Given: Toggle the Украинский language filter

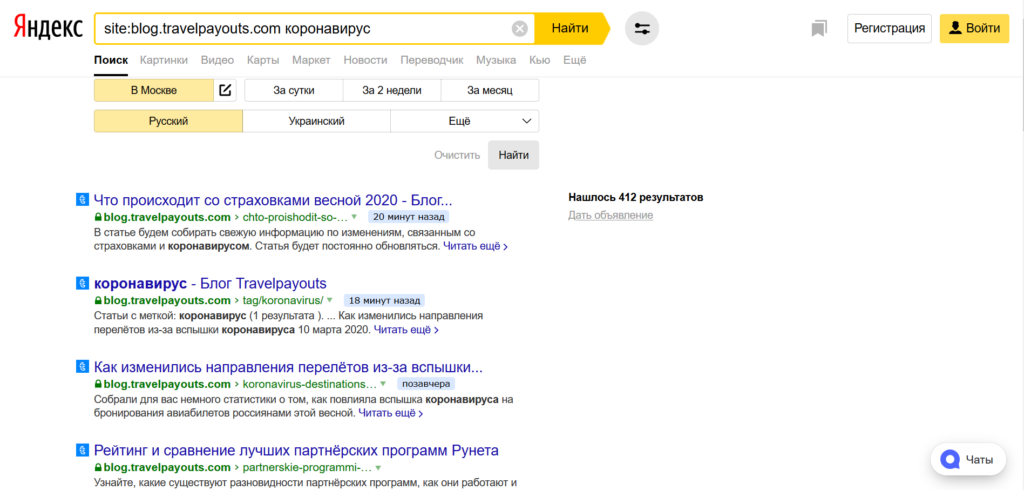Looking at the screenshot, I should tap(316, 121).
